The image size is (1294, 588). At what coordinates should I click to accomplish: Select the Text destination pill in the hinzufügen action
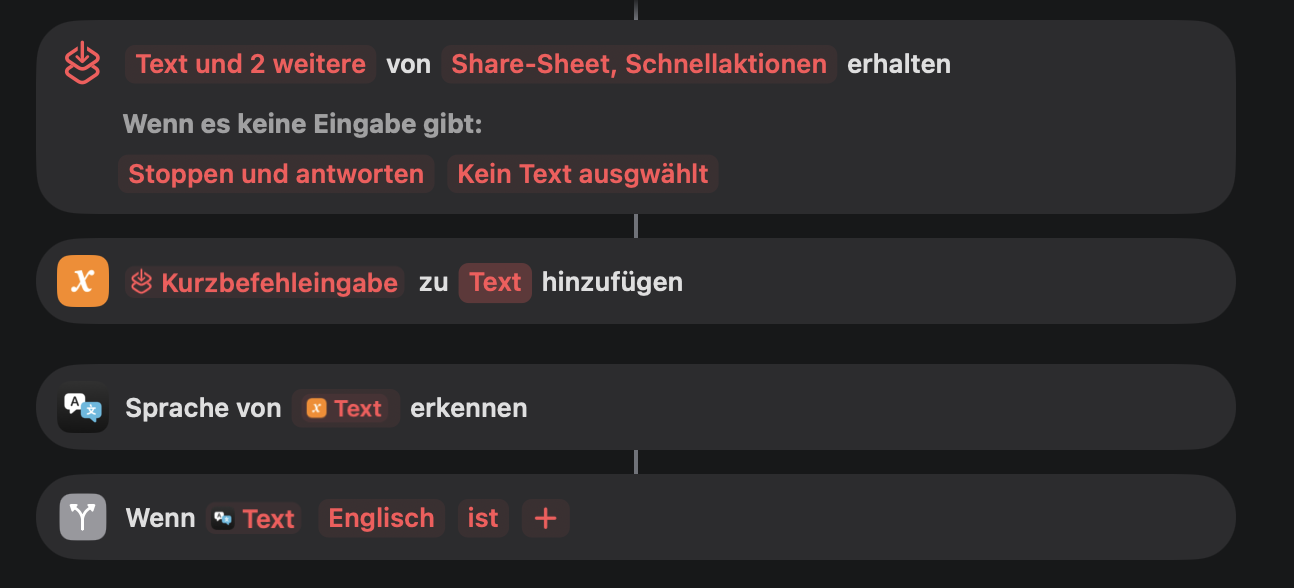point(494,282)
